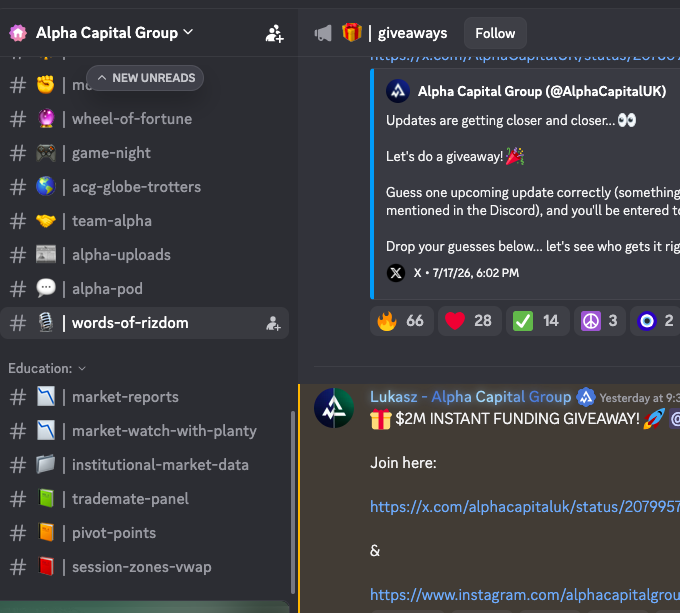This screenshot has height=613, width=680.
Task: Click the 'Join here:' text
Action: click(403, 463)
